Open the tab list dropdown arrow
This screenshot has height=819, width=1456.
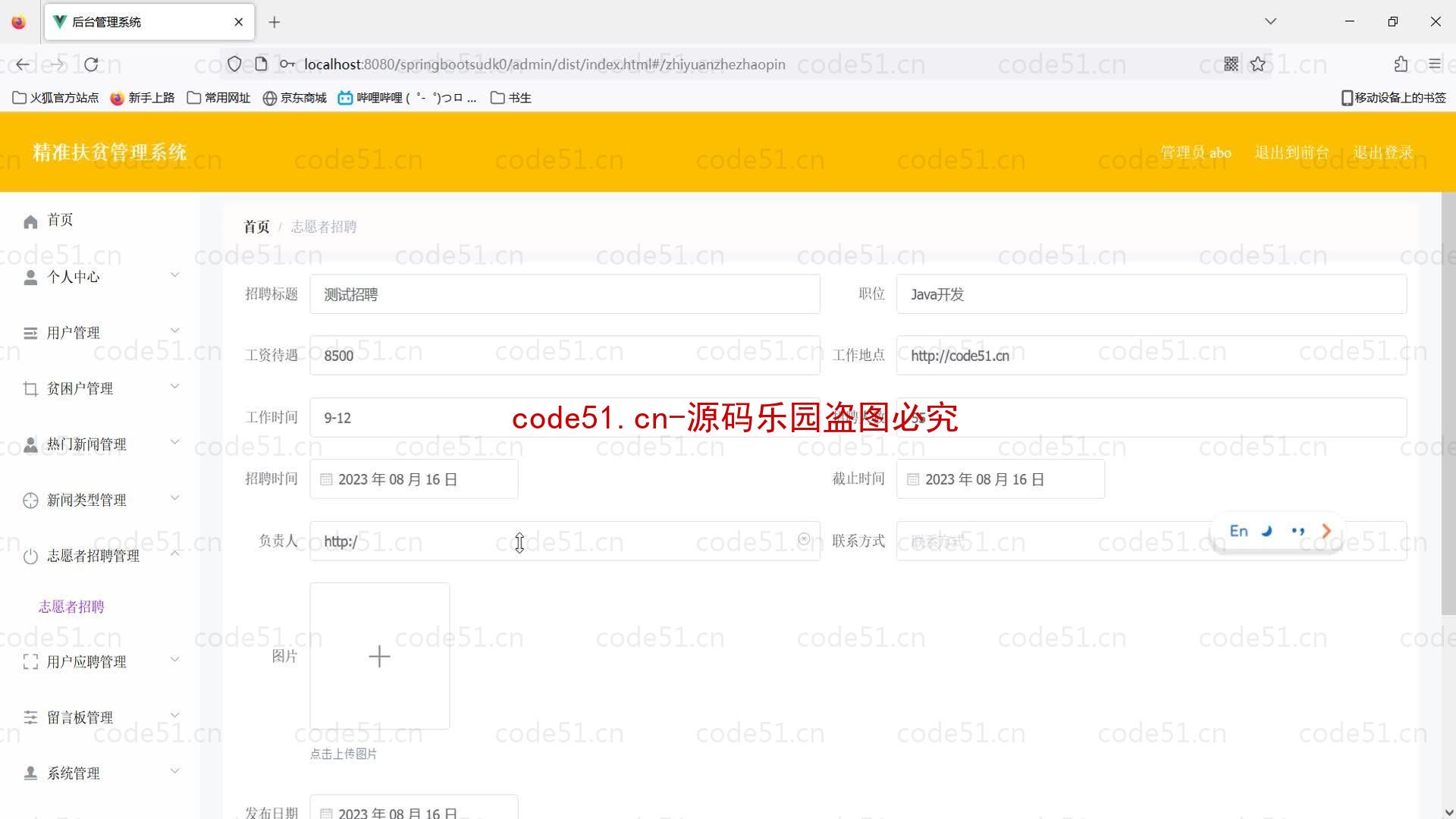(1271, 21)
